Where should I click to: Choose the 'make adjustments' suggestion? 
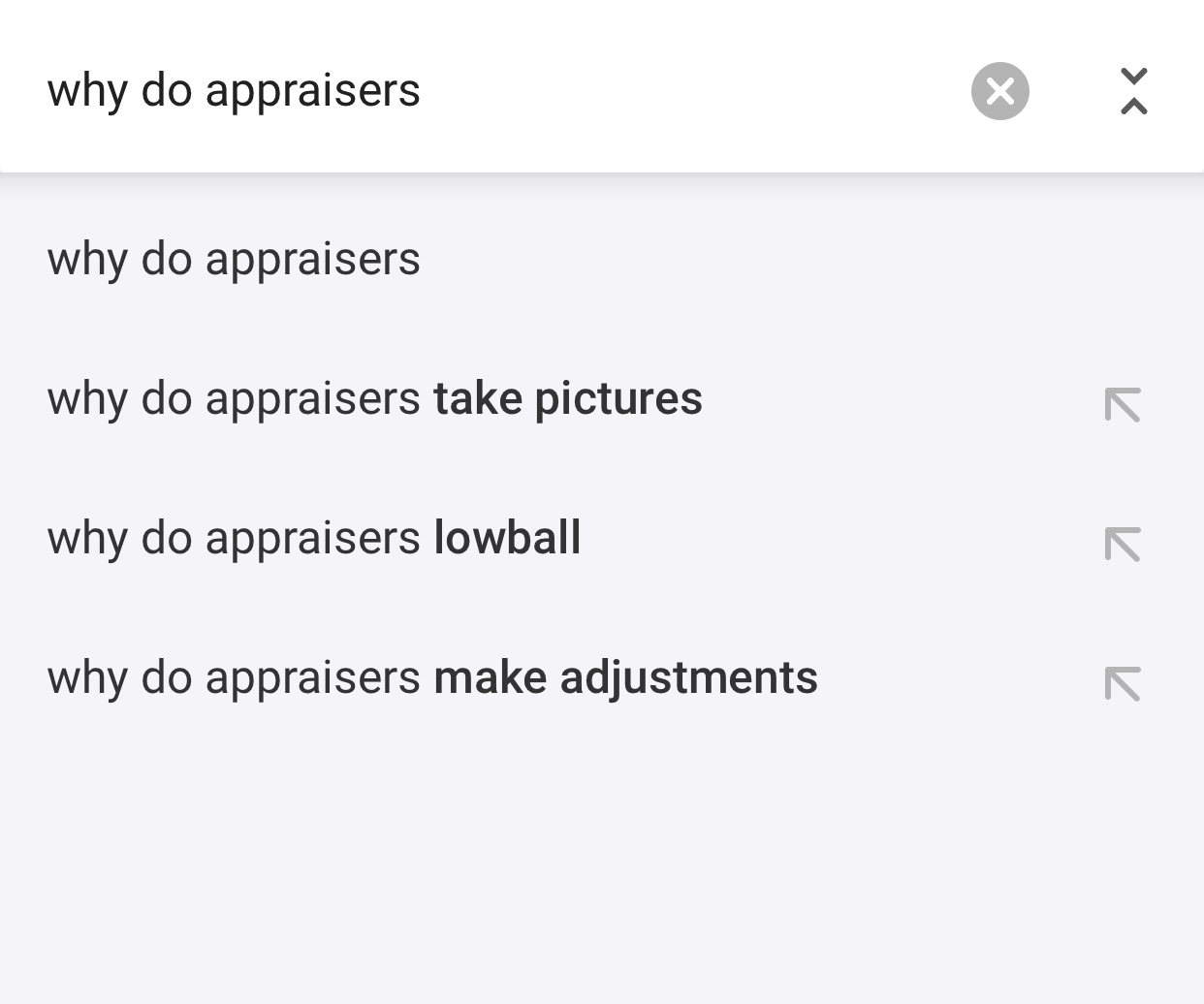tap(432, 677)
